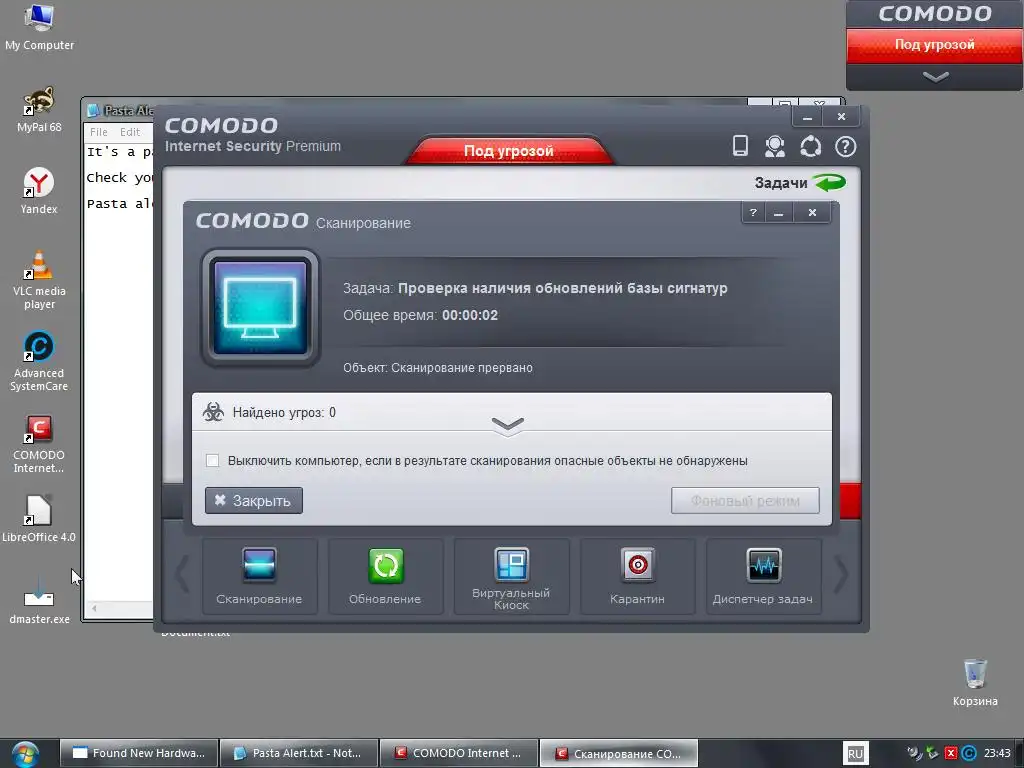
Task: Click the "Объект: Сканирование прервано" text
Action: click(x=438, y=368)
